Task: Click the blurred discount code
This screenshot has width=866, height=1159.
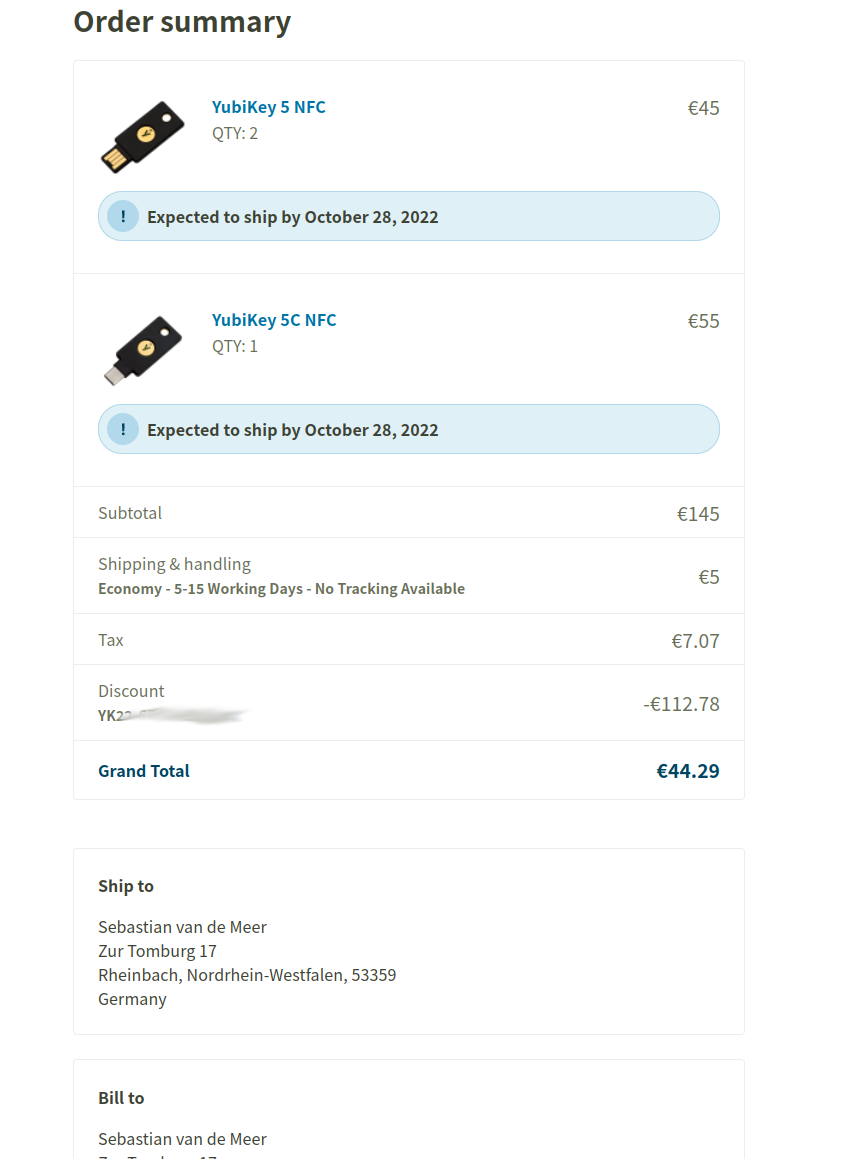Action: [172, 715]
